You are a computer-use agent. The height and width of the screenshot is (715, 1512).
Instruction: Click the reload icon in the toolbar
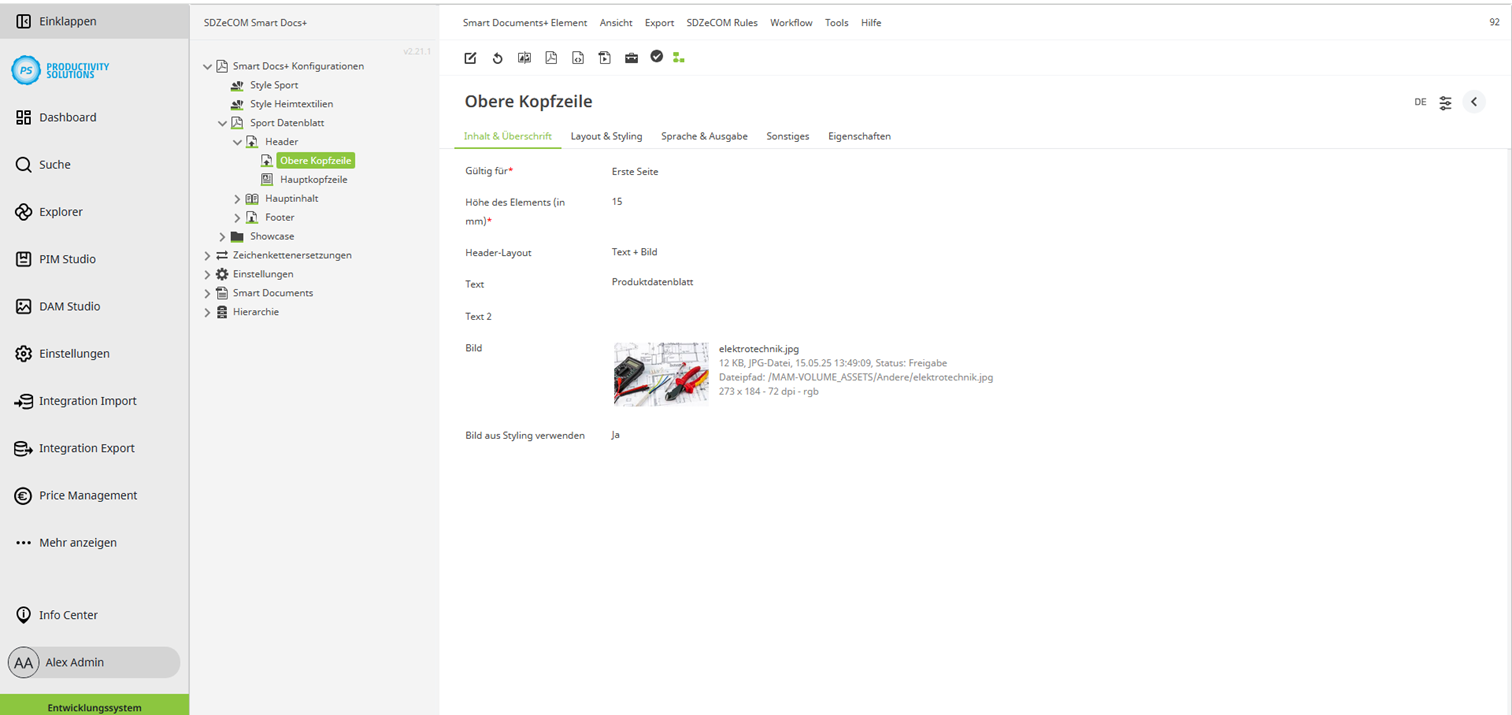pos(497,58)
